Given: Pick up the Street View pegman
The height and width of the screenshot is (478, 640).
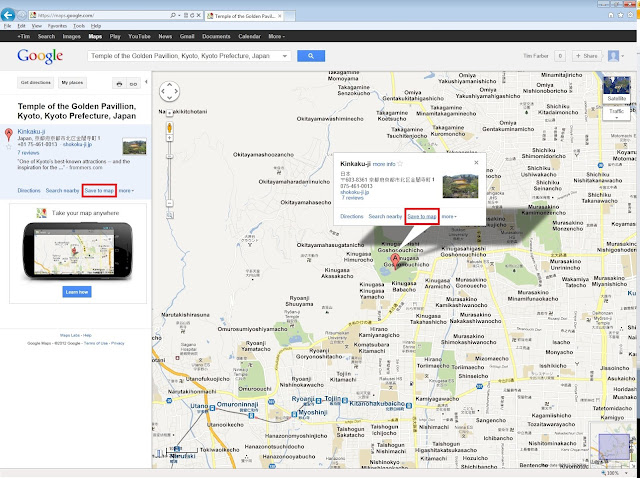Looking at the screenshot, I should click(x=169, y=128).
